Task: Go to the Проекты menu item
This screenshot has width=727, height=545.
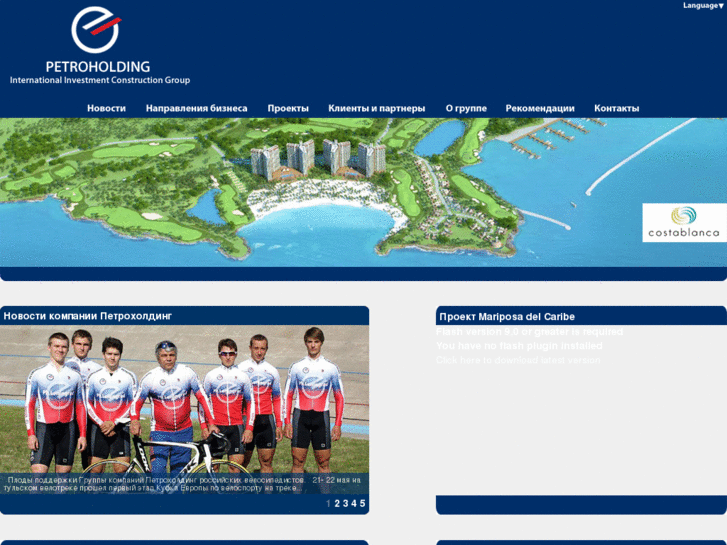Action: coord(288,108)
